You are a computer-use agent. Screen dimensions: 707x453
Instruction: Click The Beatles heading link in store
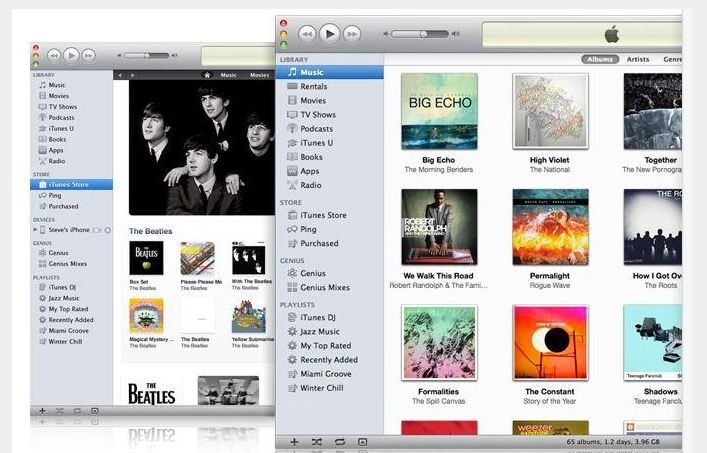click(151, 231)
